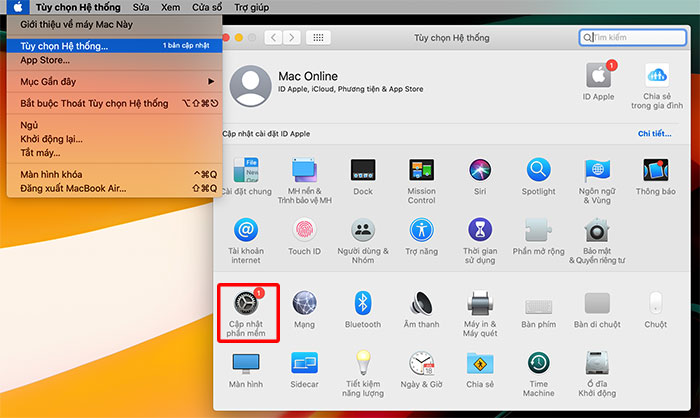Select Khởi động lại… menu entry

(x=115, y=139)
